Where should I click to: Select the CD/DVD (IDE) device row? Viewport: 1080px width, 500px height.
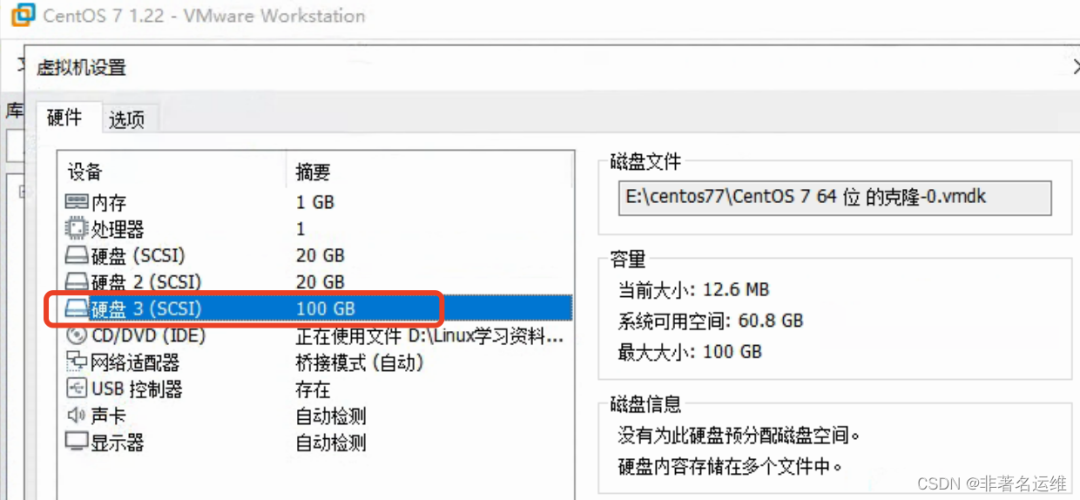coord(315,335)
